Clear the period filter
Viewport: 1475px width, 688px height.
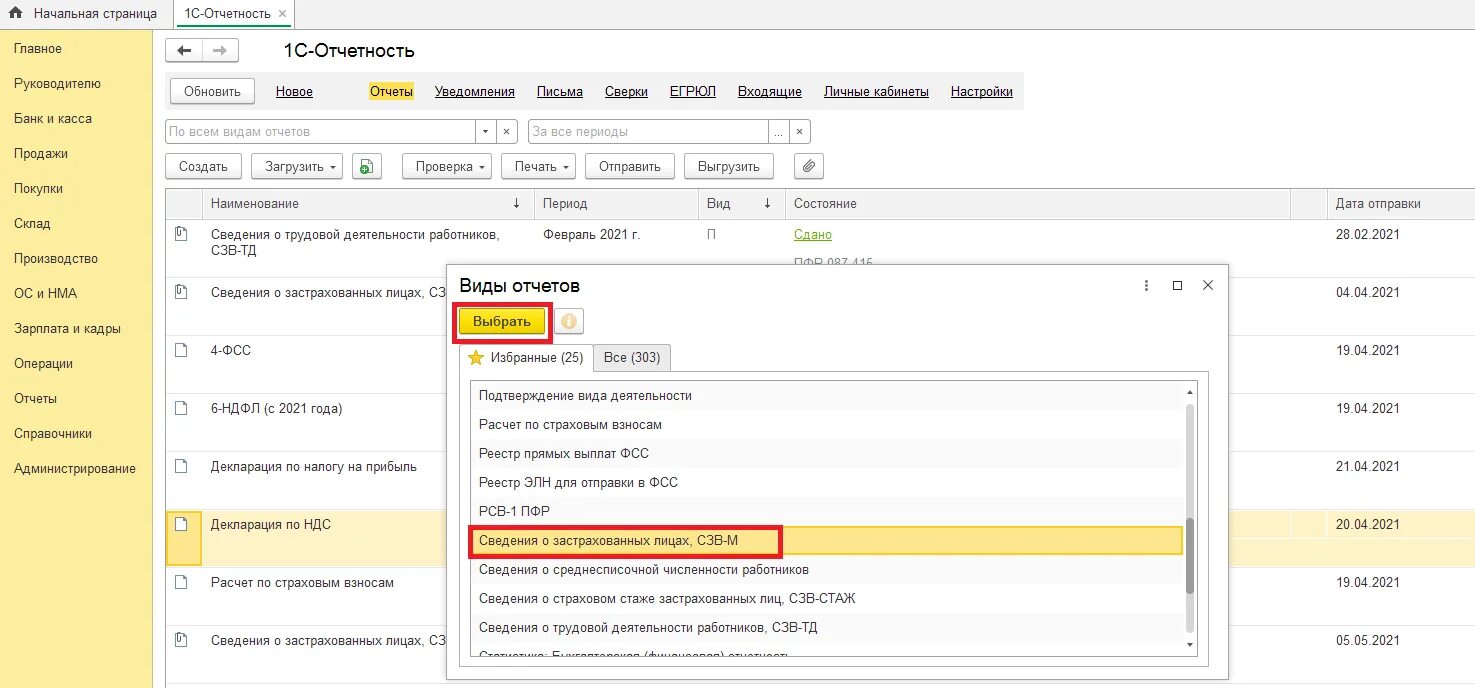point(799,131)
